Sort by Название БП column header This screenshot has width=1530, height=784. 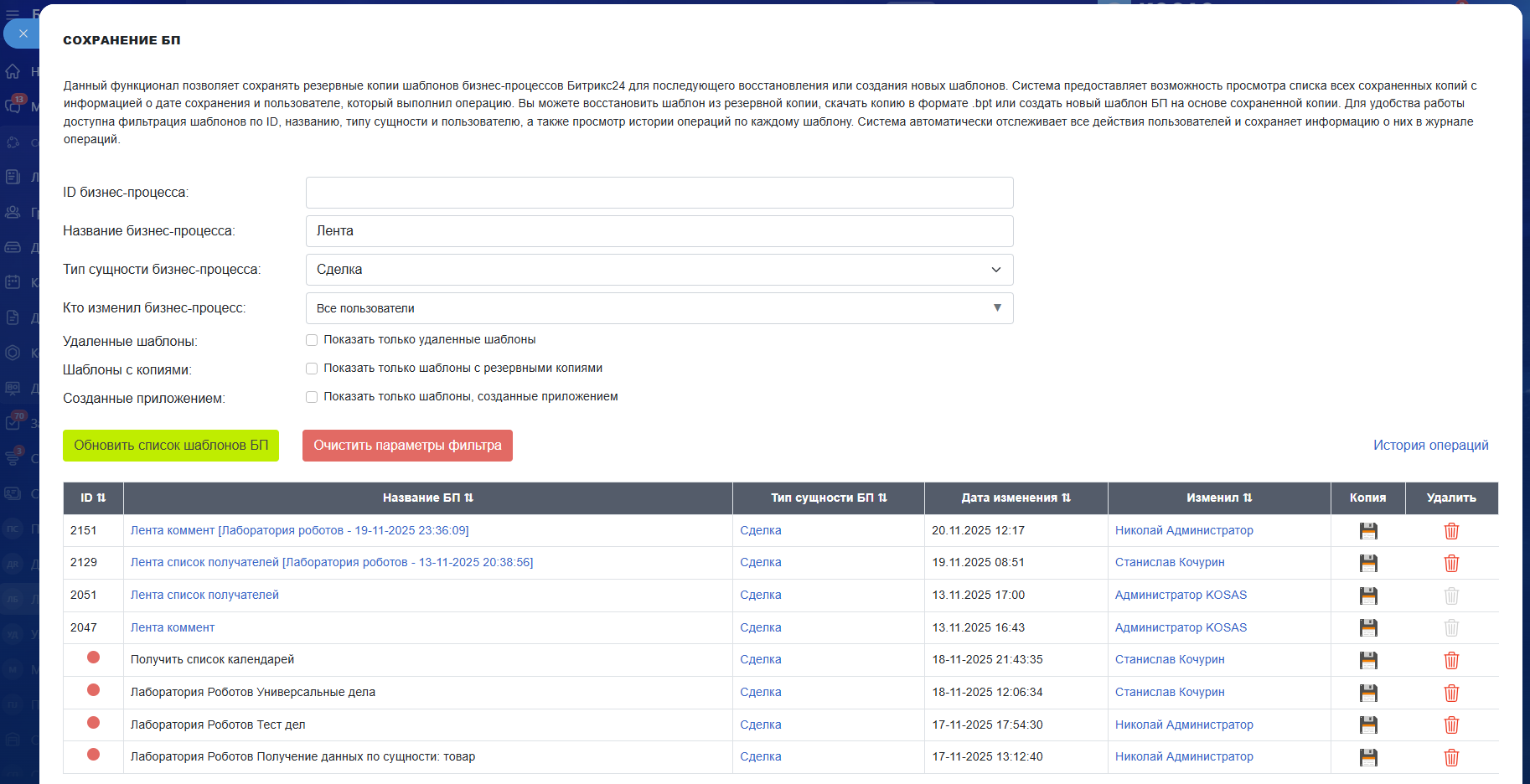tap(427, 498)
